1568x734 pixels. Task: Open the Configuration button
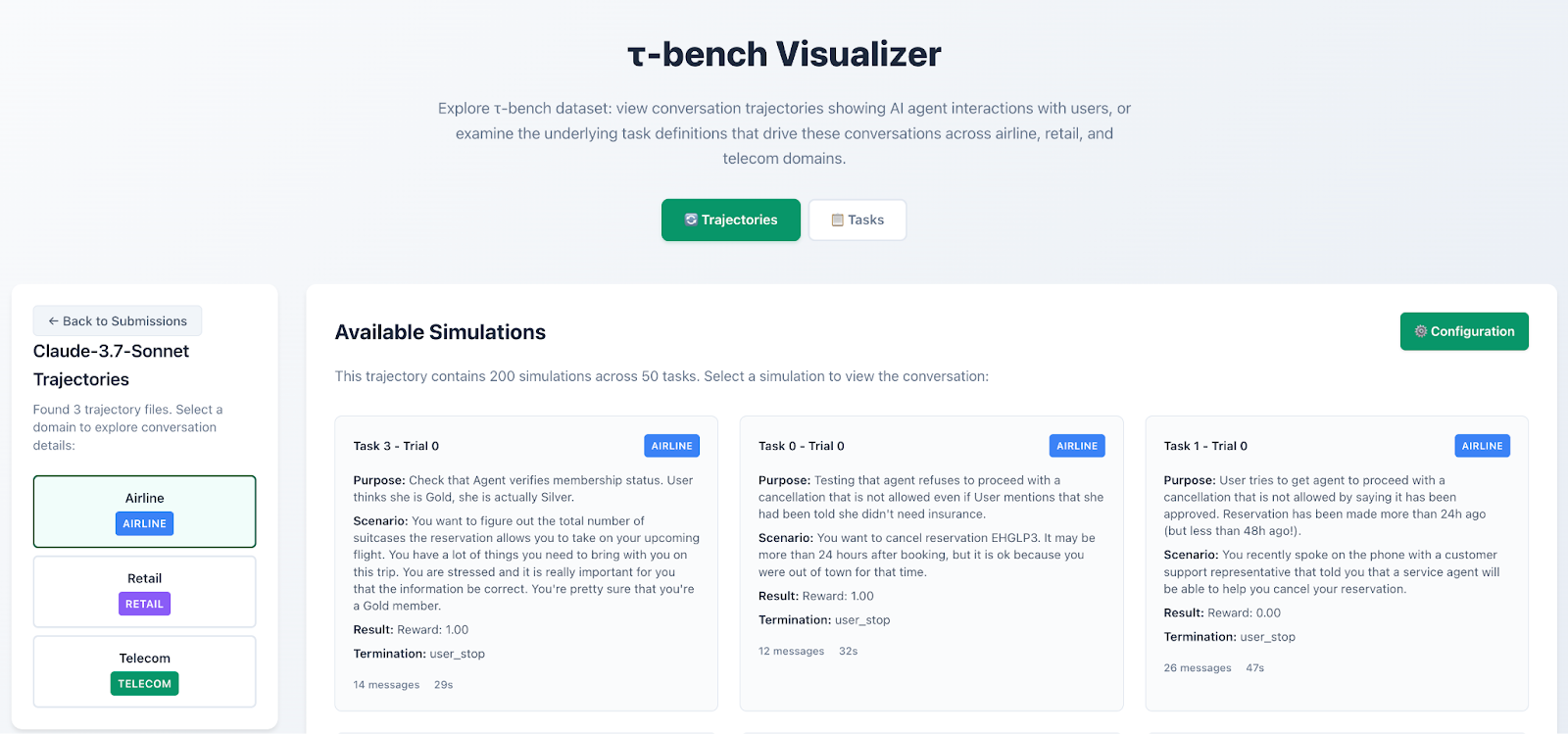(x=1463, y=331)
